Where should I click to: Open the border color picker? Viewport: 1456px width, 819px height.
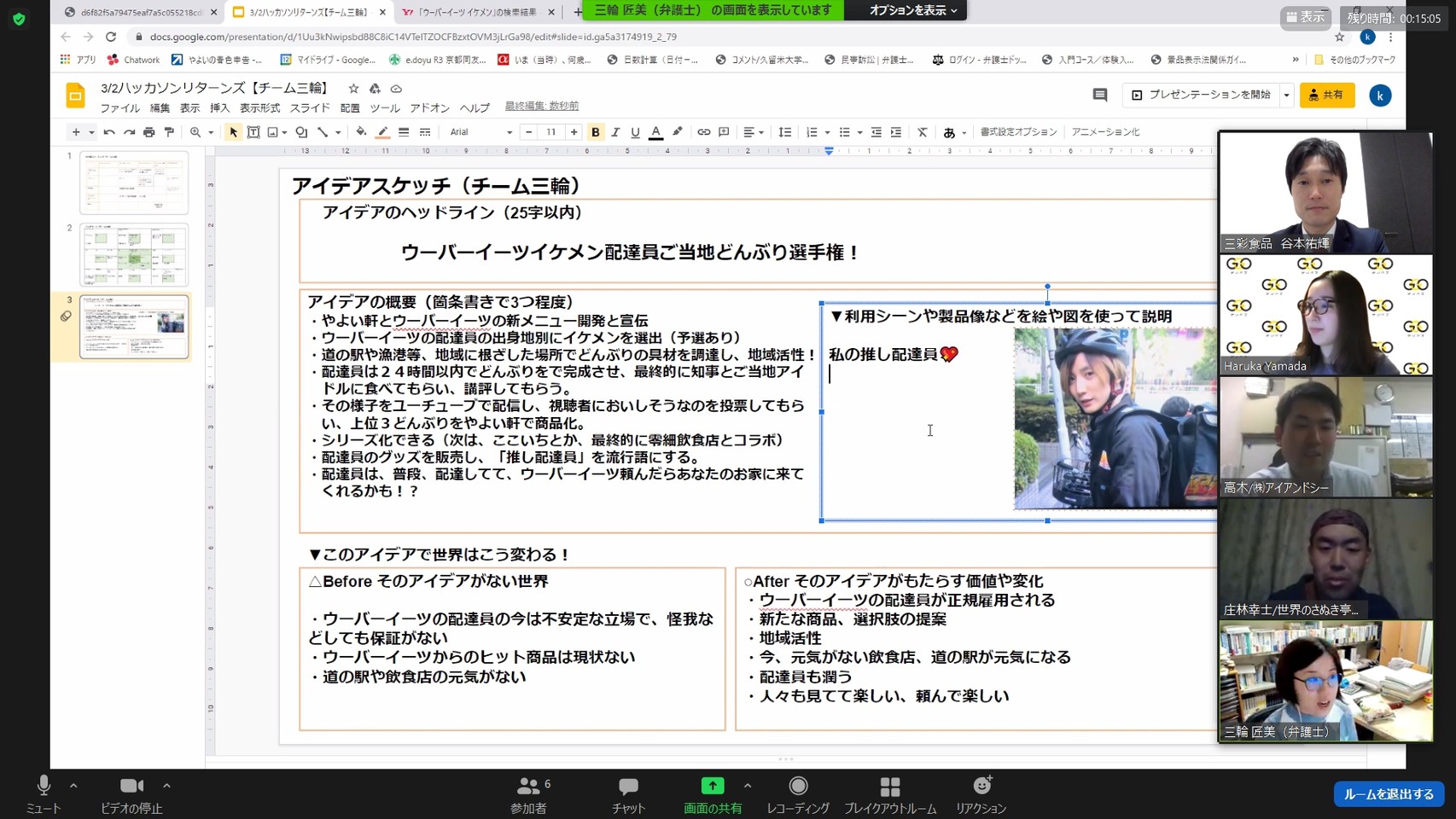382,132
